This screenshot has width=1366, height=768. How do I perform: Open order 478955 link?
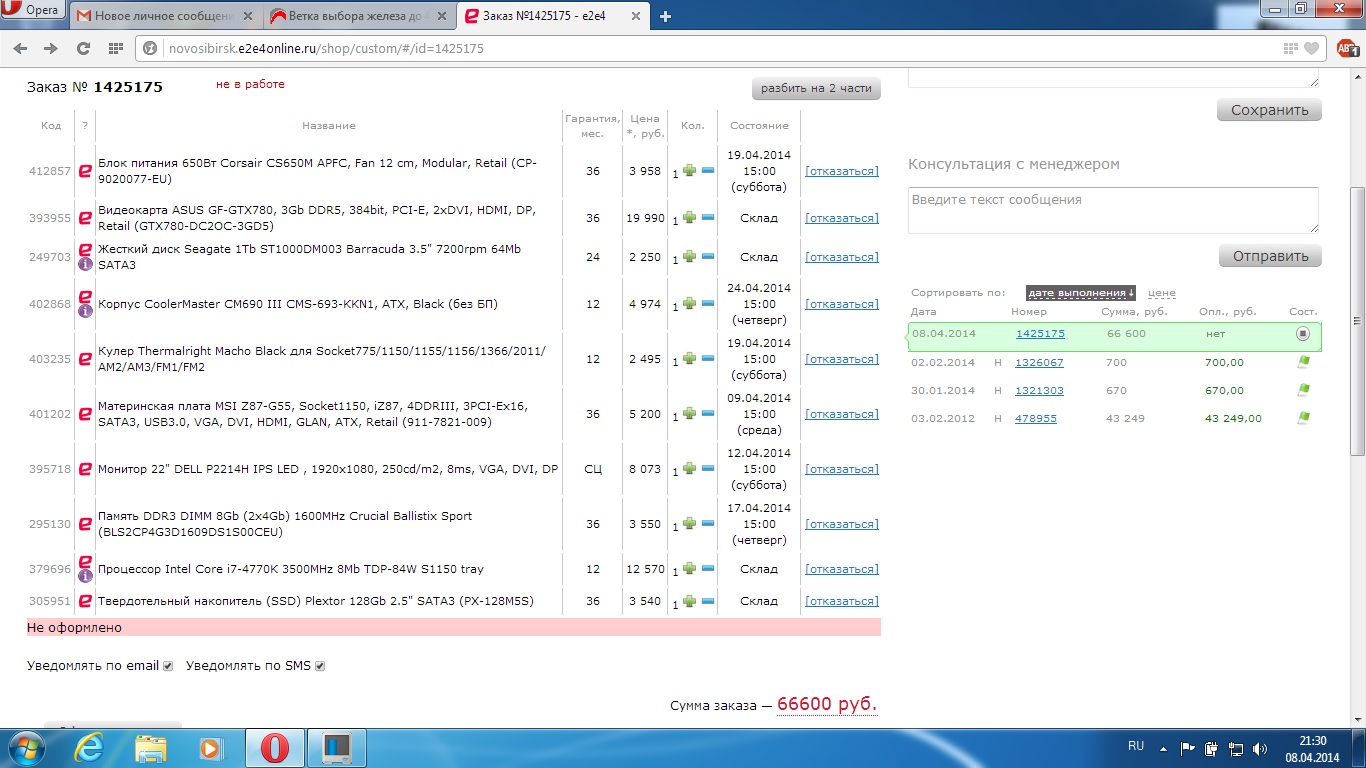click(1036, 418)
